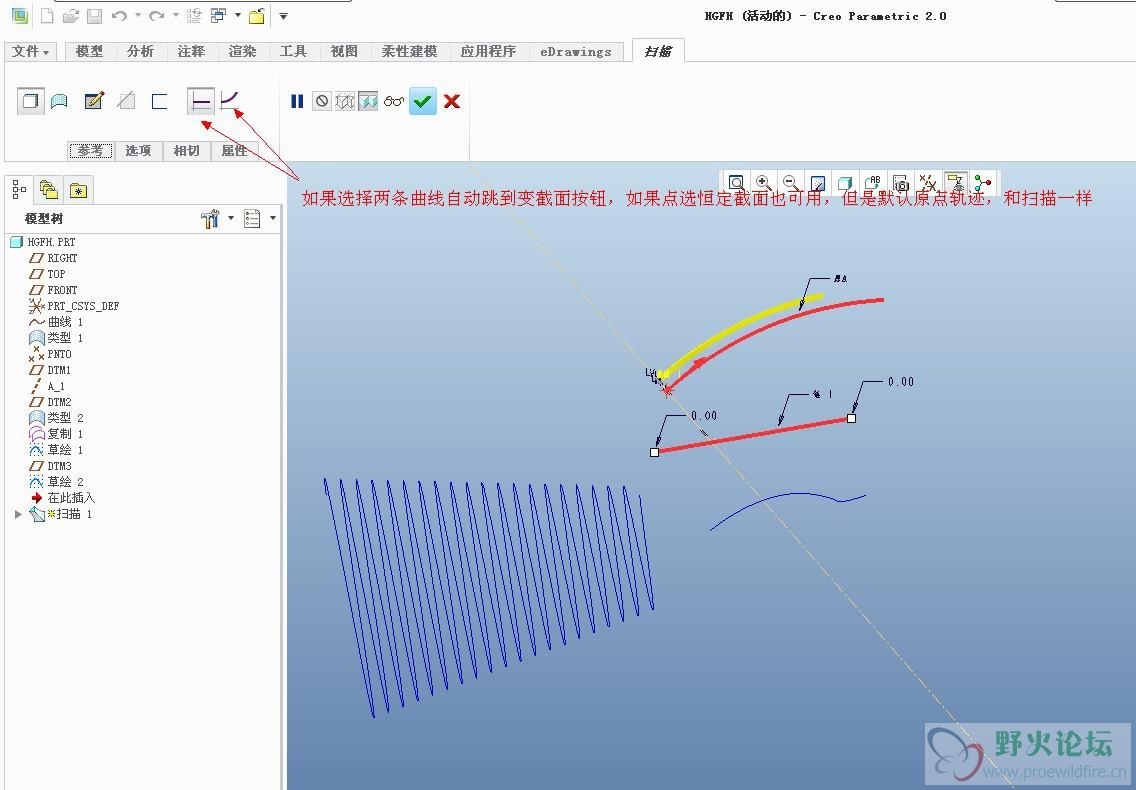Open the 柔性建模 ribbon tab

(409, 51)
